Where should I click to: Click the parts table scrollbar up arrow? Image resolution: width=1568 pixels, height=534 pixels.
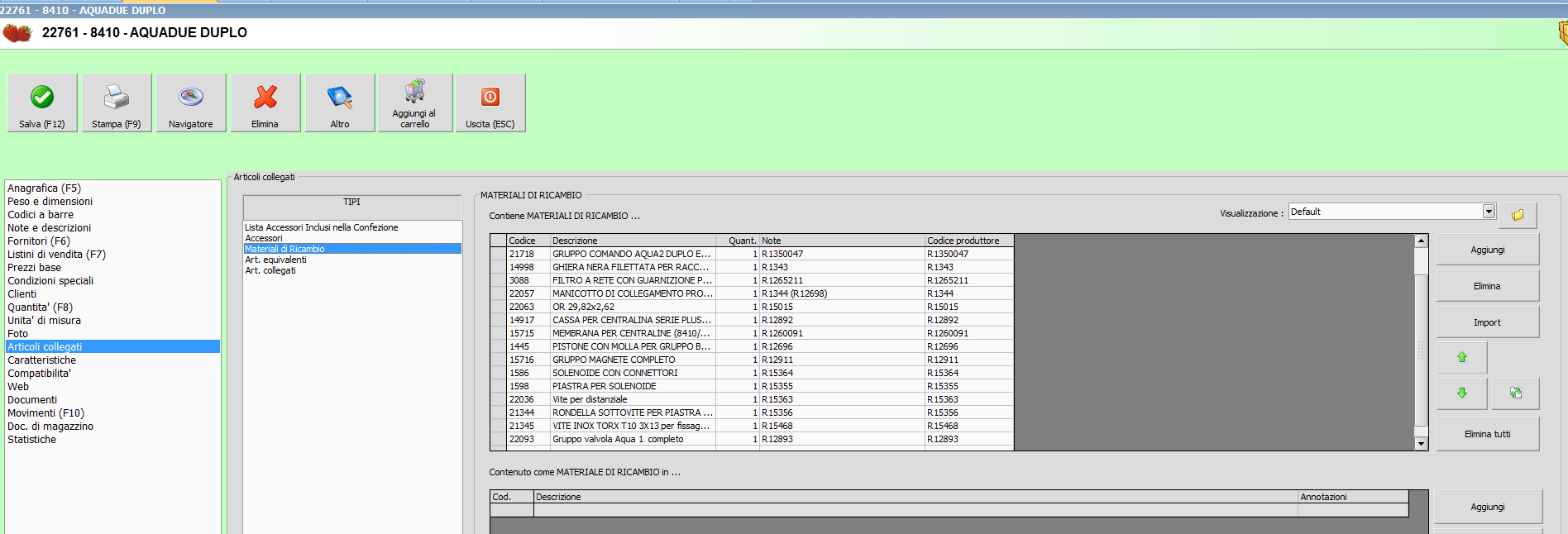tap(1421, 241)
